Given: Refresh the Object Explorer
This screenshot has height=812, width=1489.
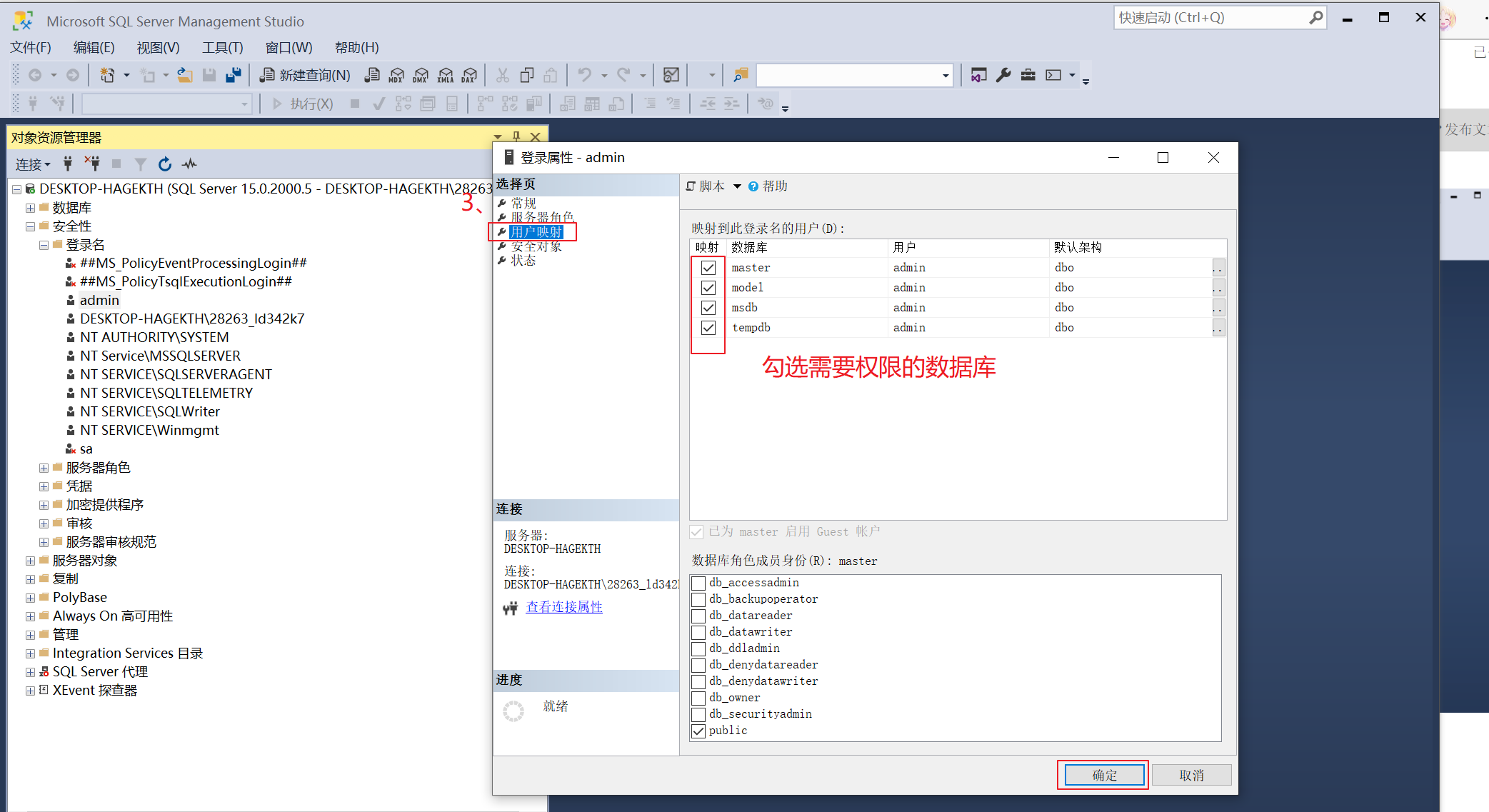Looking at the screenshot, I should coord(164,164).
